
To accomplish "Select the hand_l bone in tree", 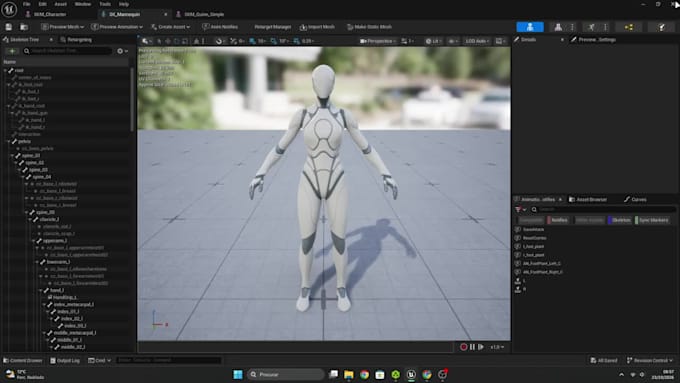I will tap(56, 290).
